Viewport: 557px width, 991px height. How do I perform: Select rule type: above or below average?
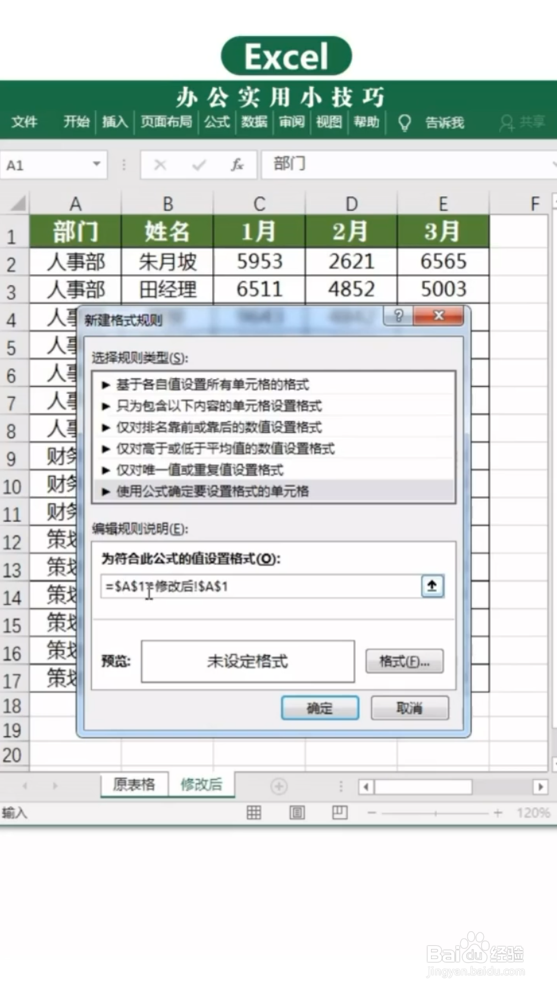click(273, 449)
